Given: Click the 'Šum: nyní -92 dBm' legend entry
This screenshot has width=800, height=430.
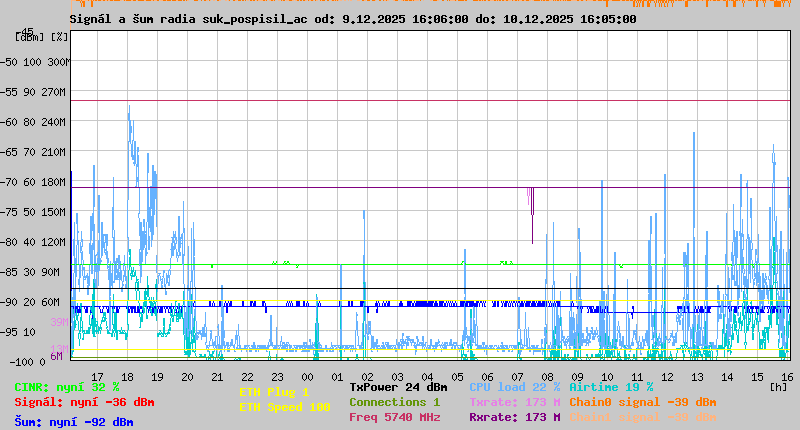Looking at the screenshot, I should tap(73, 422).
